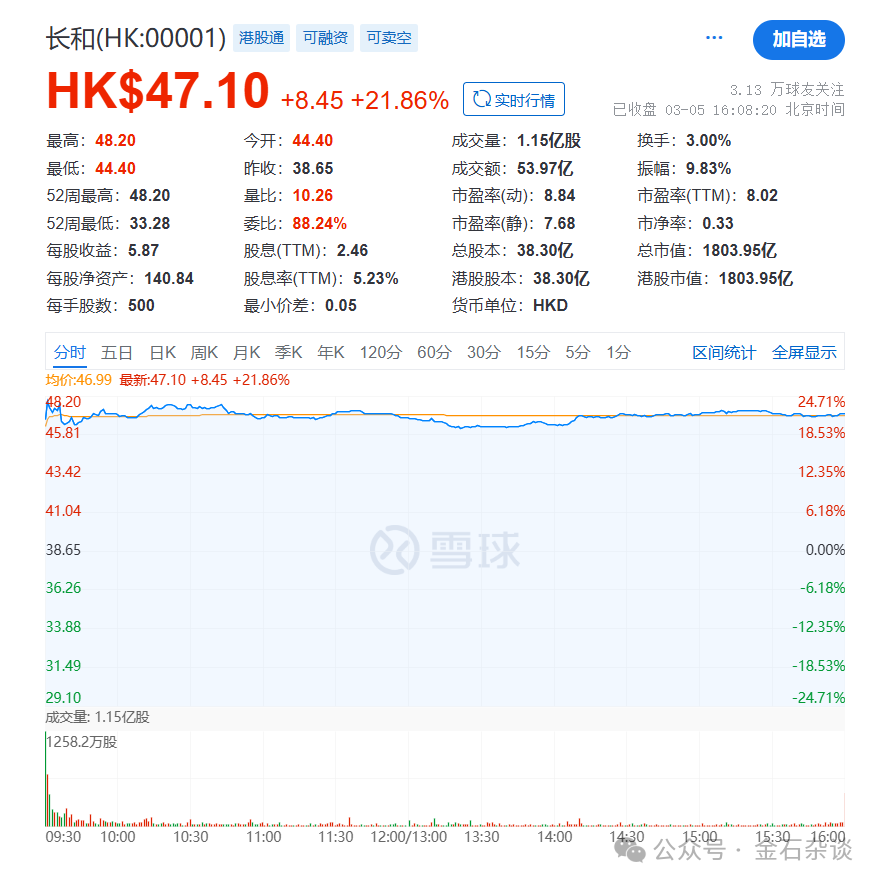Viewport: 880px width, 884px height.
Task: Click the 总市值 value 1803.95亿
Action: coord(740,250)
